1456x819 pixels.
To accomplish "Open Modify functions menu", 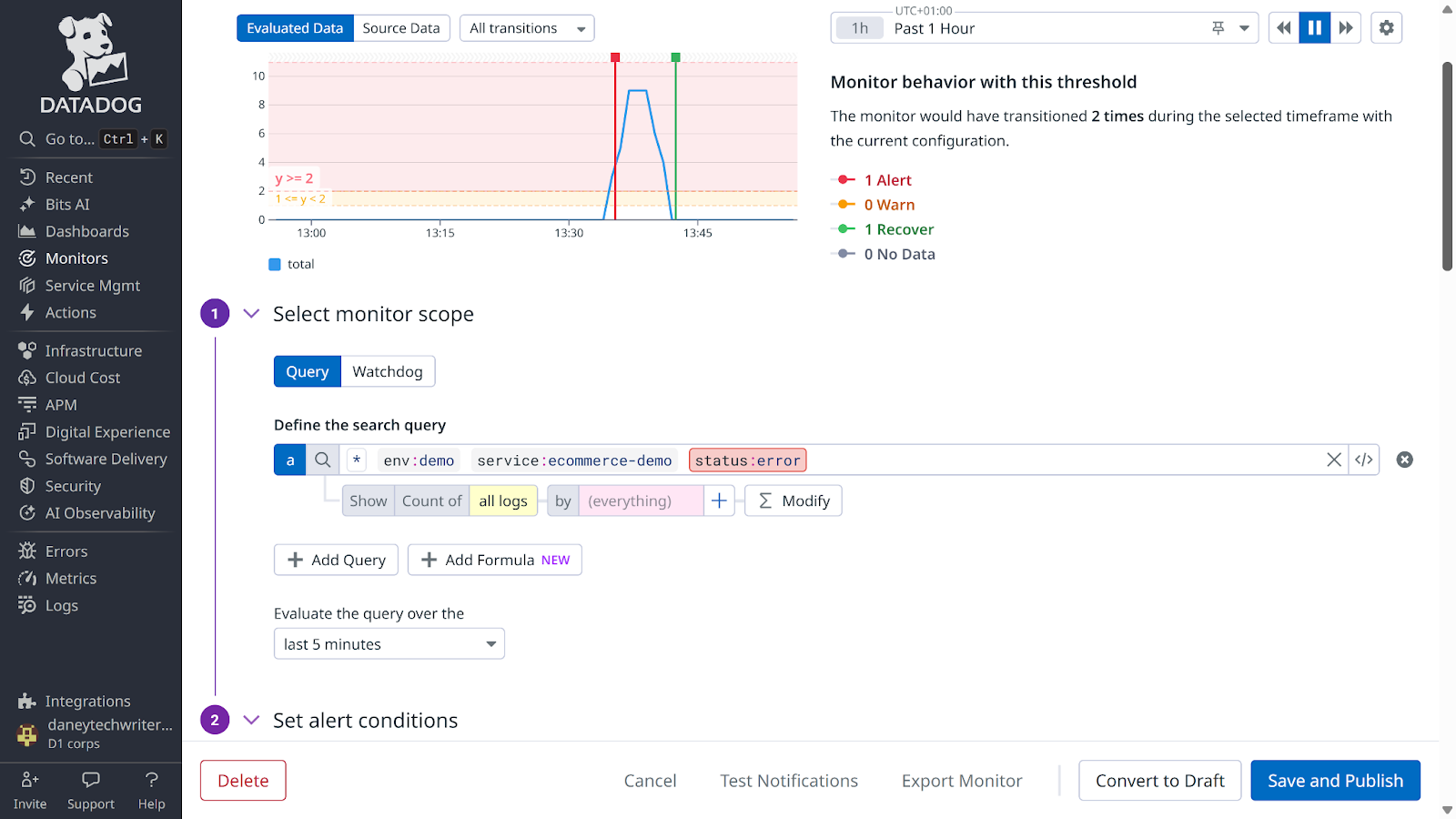I will pos(794,500).
